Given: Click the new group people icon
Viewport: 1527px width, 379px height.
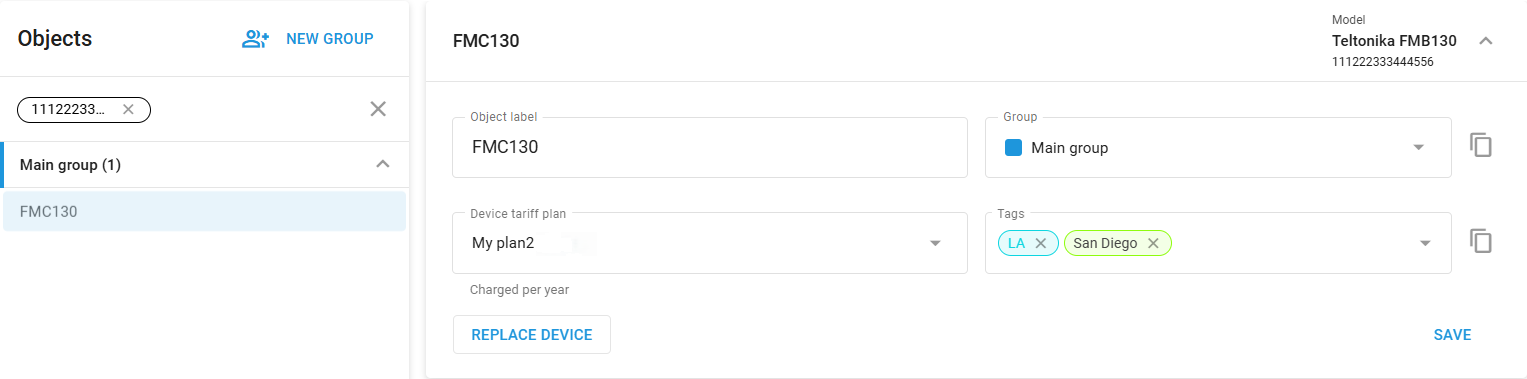Looking at the screenshot, I should pos(256,39).
